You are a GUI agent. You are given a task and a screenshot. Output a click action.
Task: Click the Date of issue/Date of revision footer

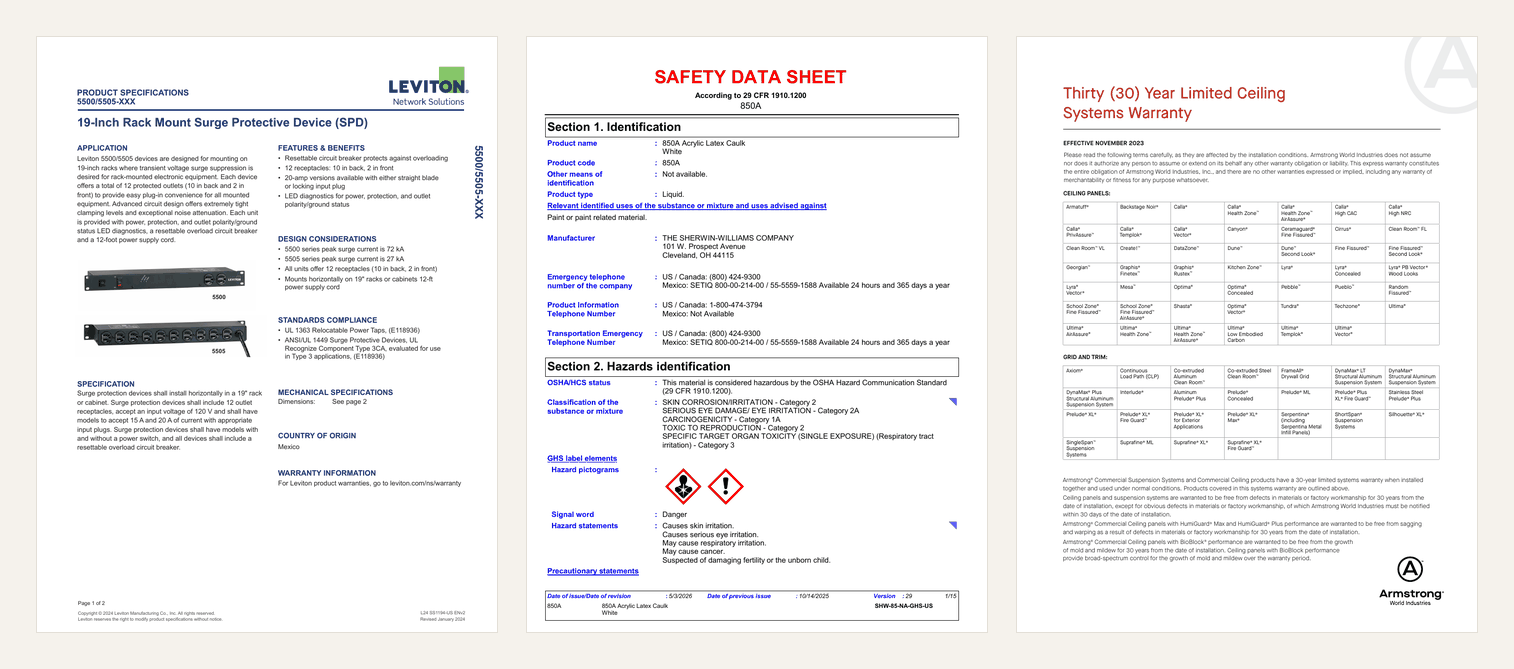point(589,595)
